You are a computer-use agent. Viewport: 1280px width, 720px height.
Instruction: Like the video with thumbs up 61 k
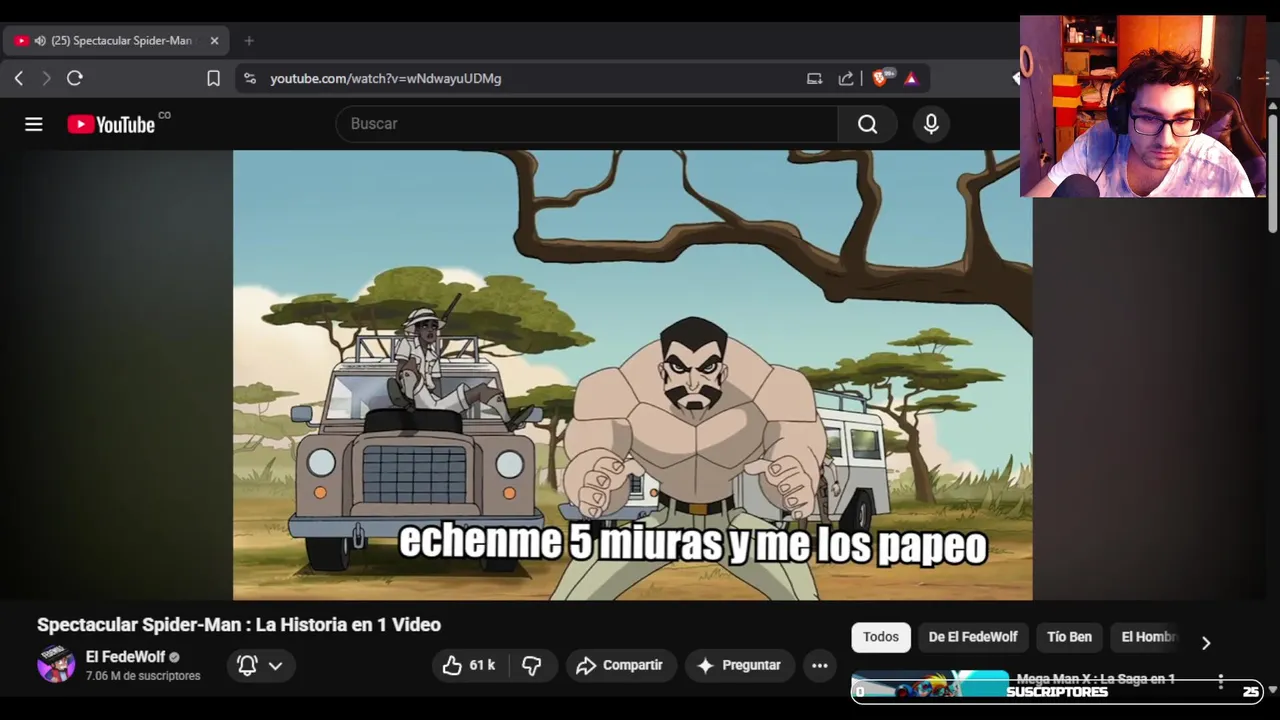coord(470,665)
